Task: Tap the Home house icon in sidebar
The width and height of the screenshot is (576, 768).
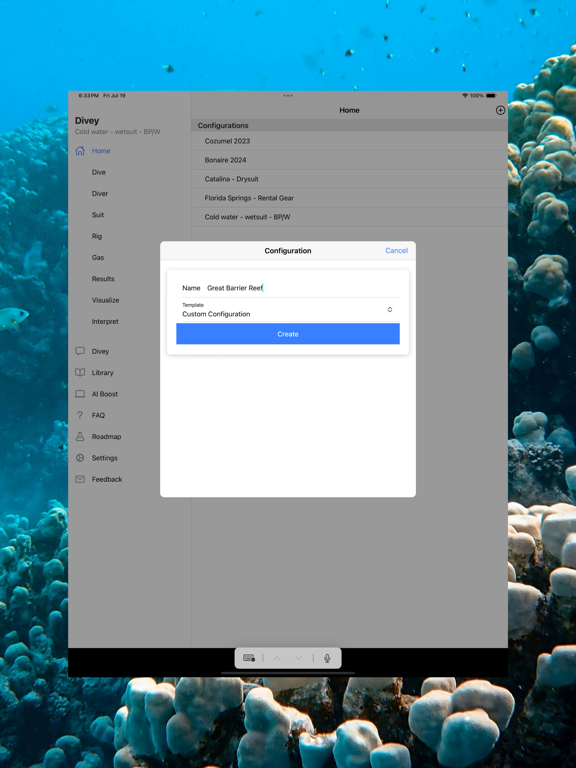Action: tap(80, 151)
